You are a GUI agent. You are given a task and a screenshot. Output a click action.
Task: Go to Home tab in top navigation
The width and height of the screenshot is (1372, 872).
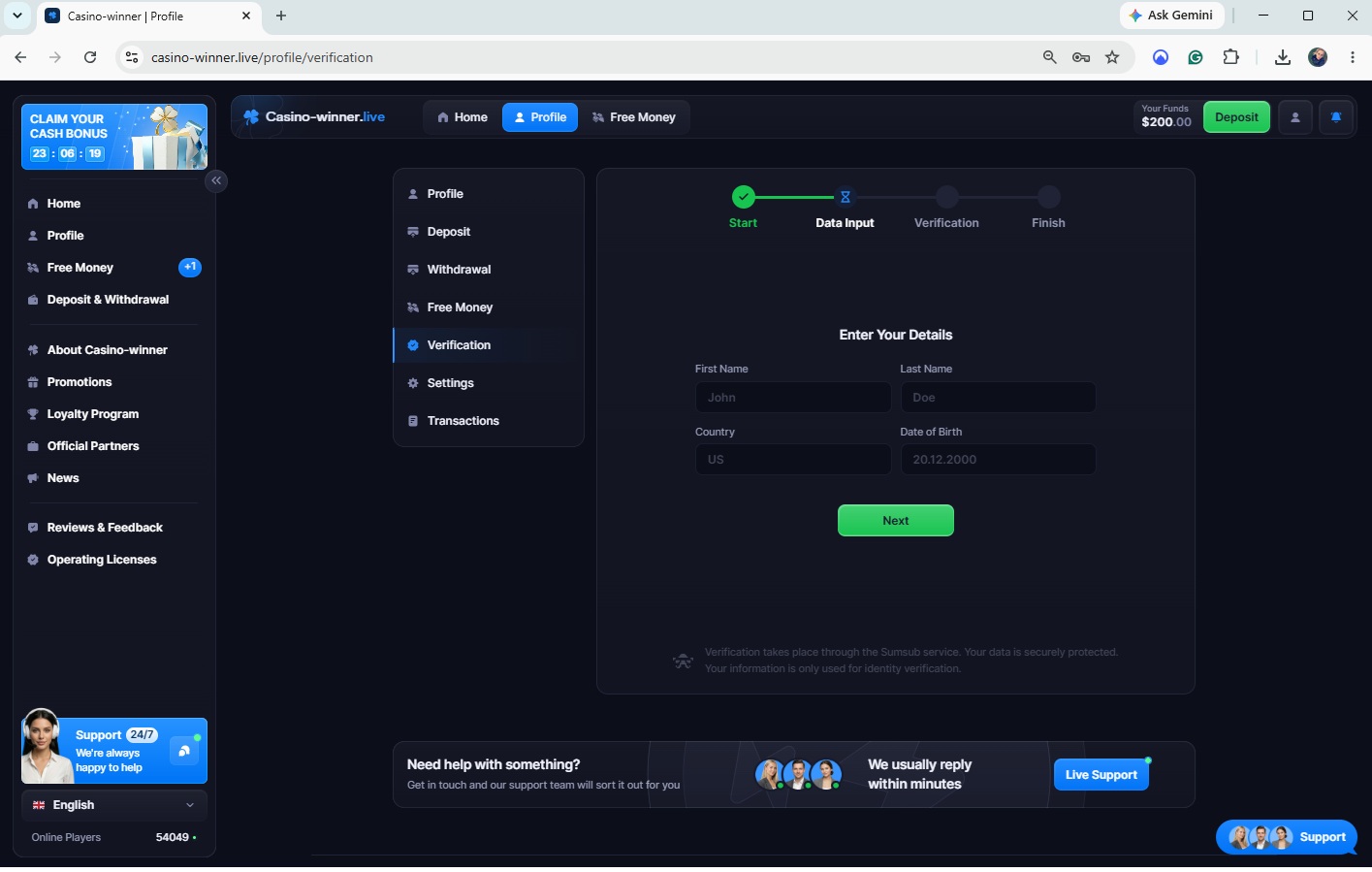[x=462, y=117]
